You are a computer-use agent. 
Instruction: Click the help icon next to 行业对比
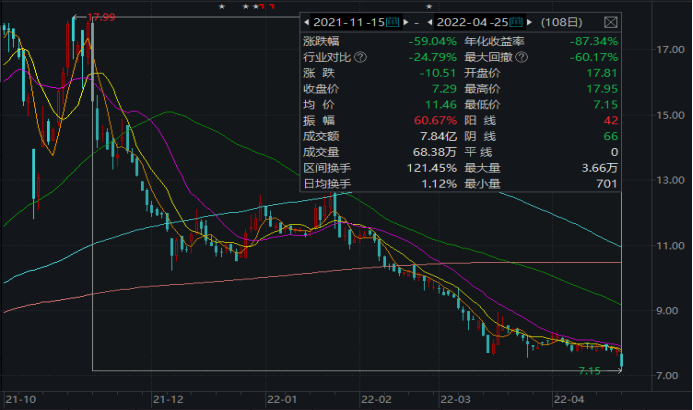click(x=360, y=57)
